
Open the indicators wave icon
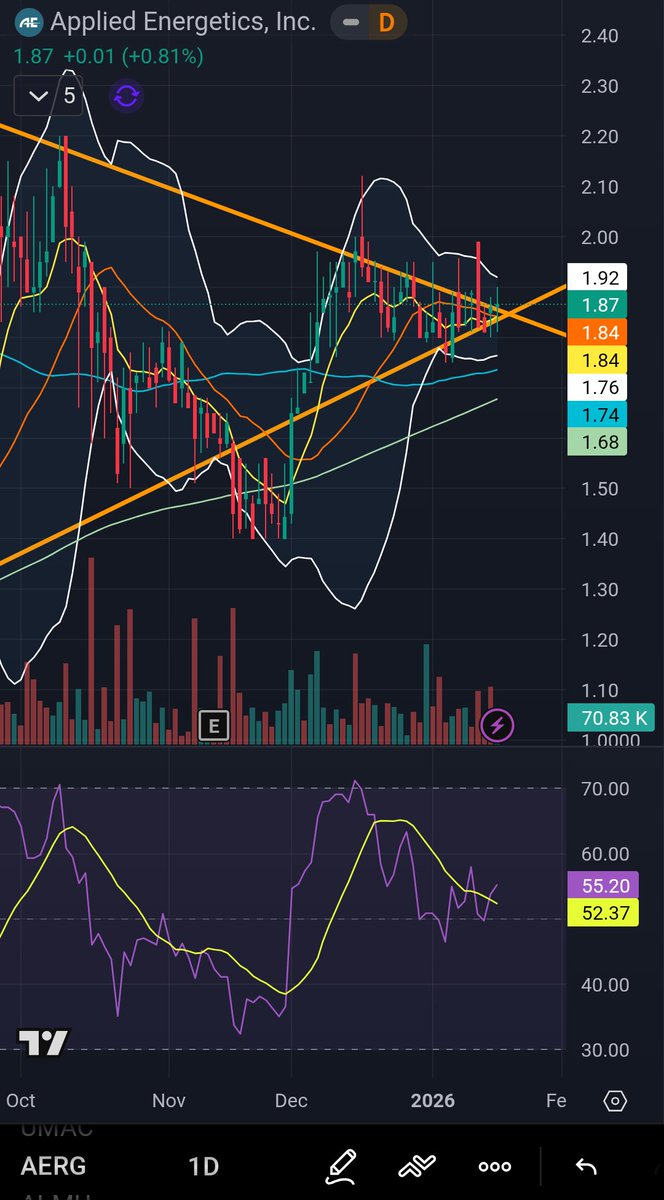pos(416,1166)
